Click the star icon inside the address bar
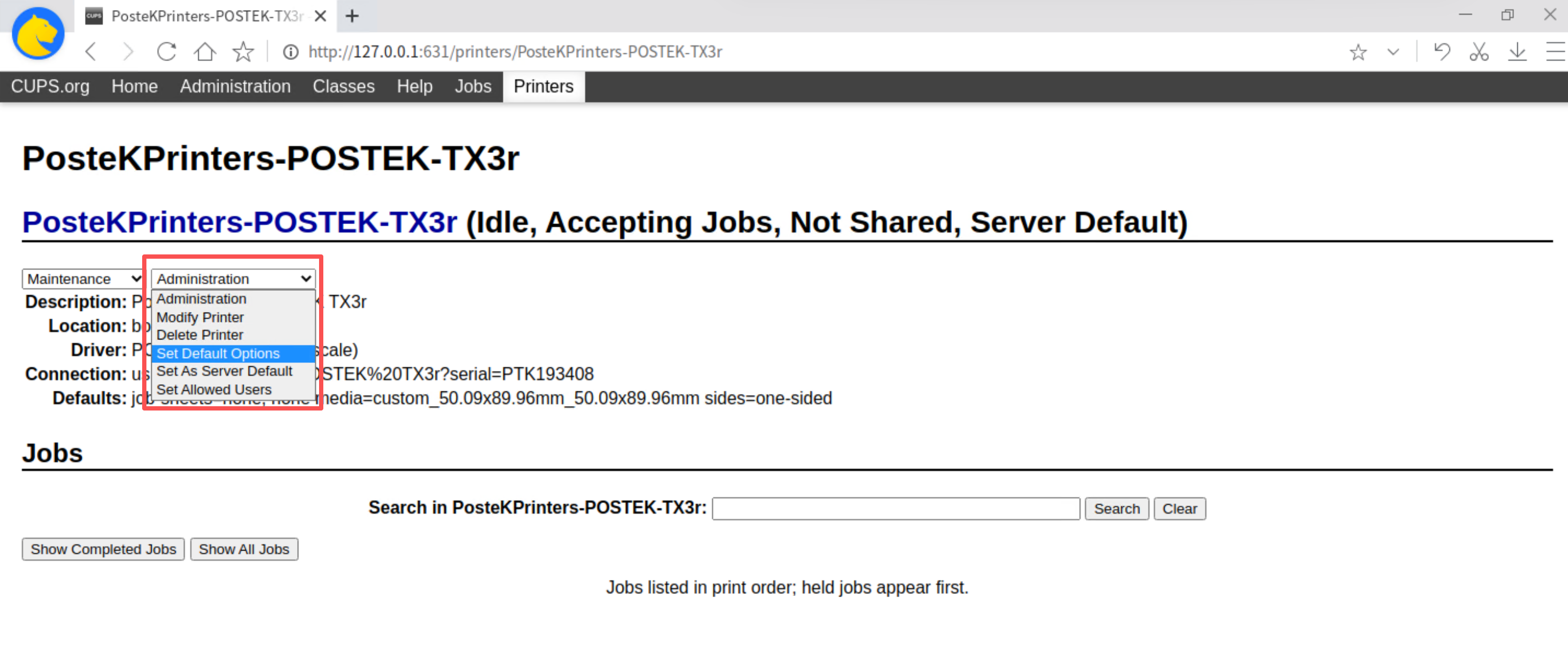 1358,52
